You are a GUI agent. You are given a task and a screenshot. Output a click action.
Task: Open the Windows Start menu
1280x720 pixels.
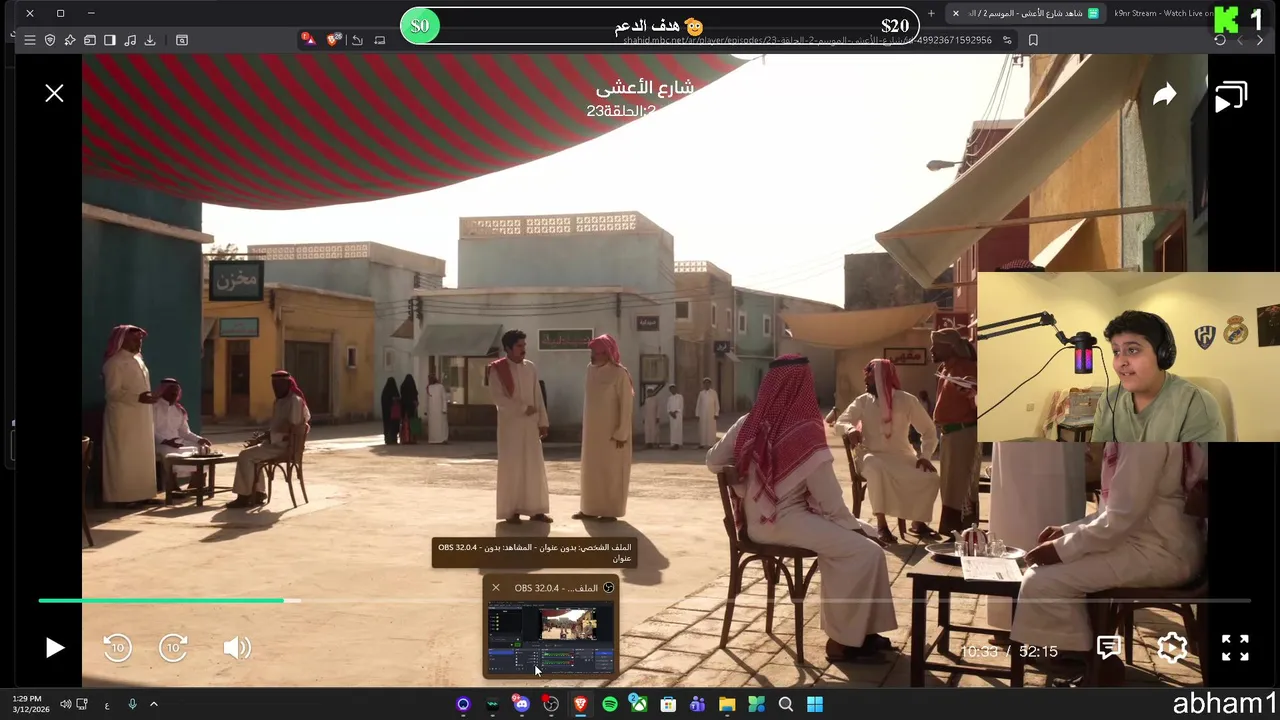[x=815, y=704]
